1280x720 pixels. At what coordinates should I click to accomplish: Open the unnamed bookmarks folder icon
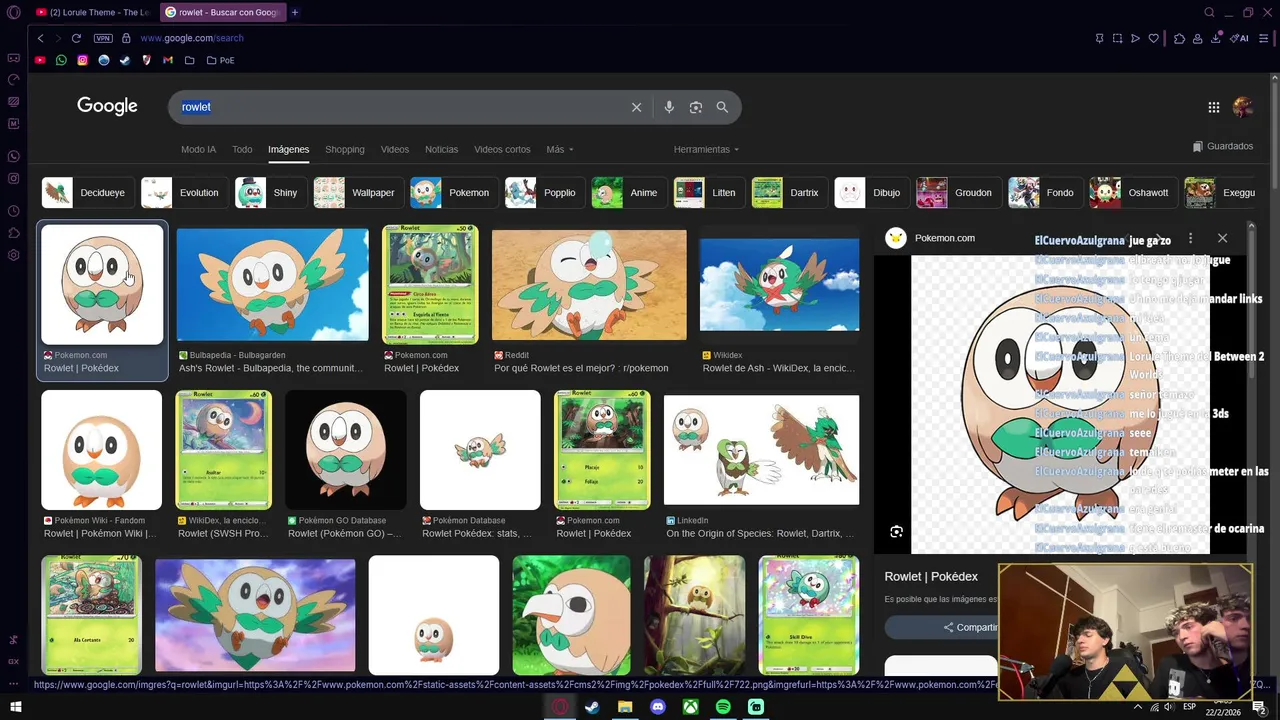coord(189,60)
